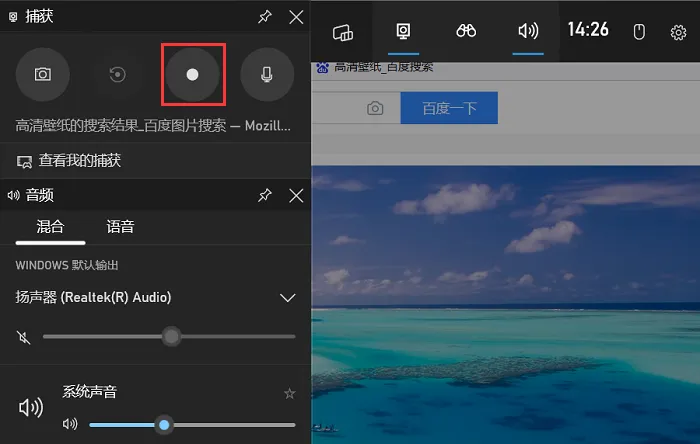Viewport: 700px width, 444px height.
Task: Toggle mouse click-through icon in Game Bar
Action: 639,32
